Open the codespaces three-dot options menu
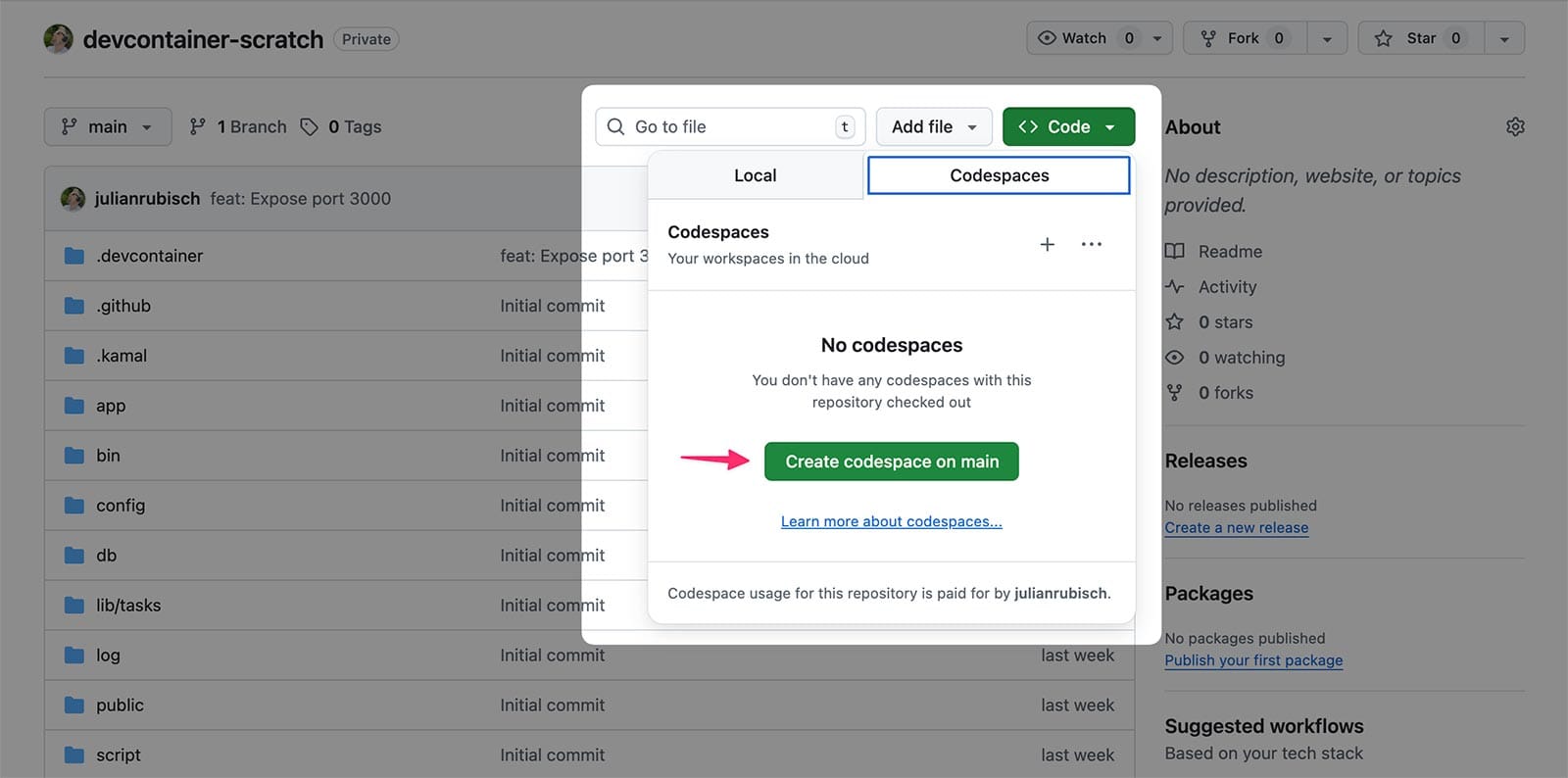Screen dimensions: 1568x778 click(x=1091, y=244)
